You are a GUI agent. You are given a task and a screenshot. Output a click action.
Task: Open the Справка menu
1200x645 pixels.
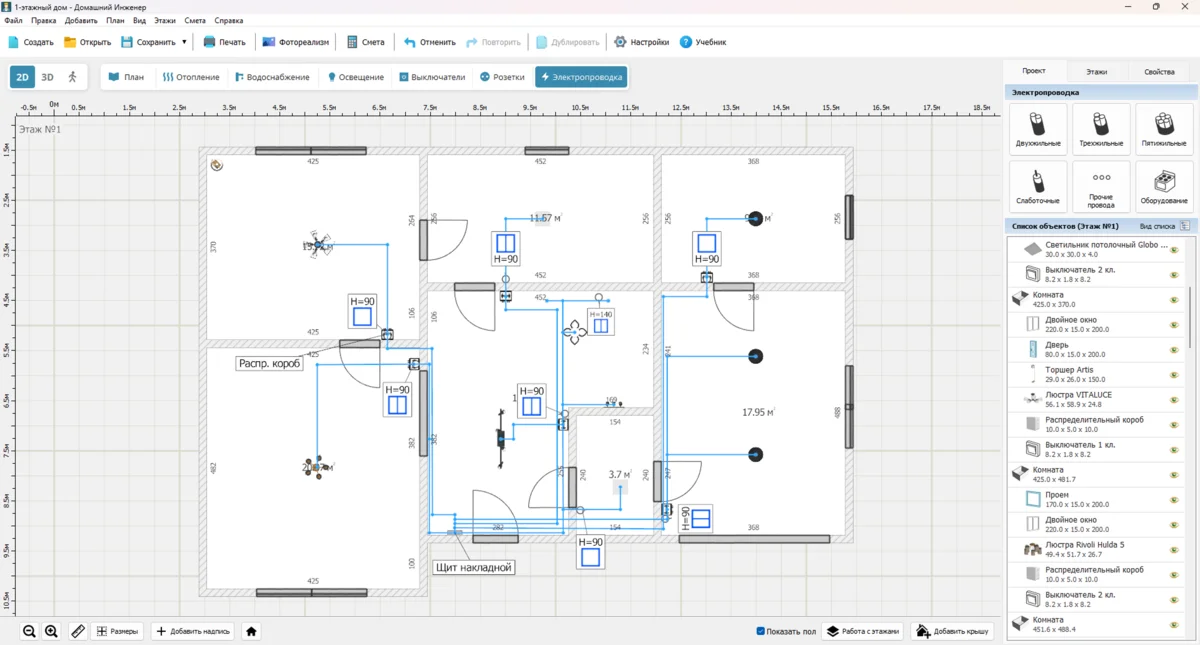click(x=229, y=20)
